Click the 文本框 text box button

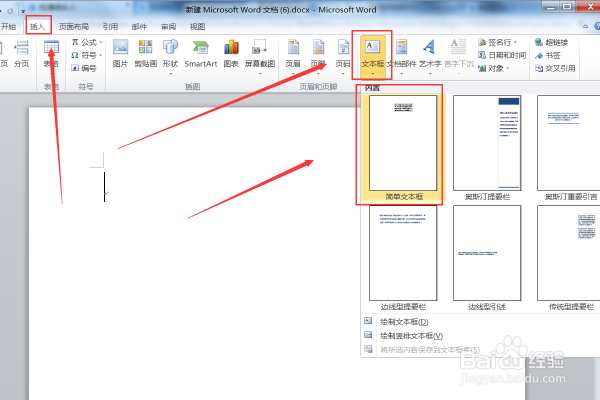click(x=372, y=56)
